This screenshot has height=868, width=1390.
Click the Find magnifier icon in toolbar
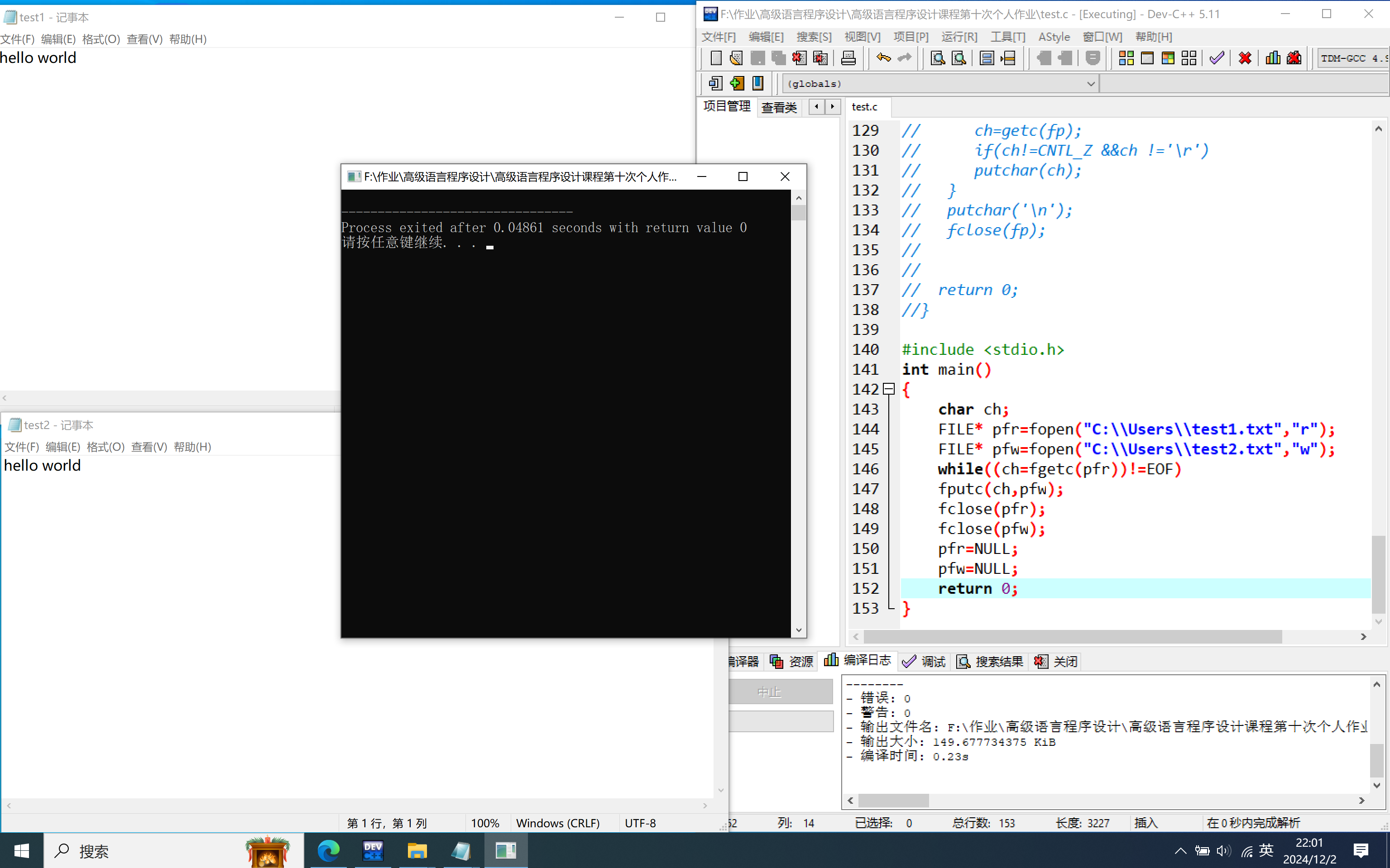tap(937, 58)
